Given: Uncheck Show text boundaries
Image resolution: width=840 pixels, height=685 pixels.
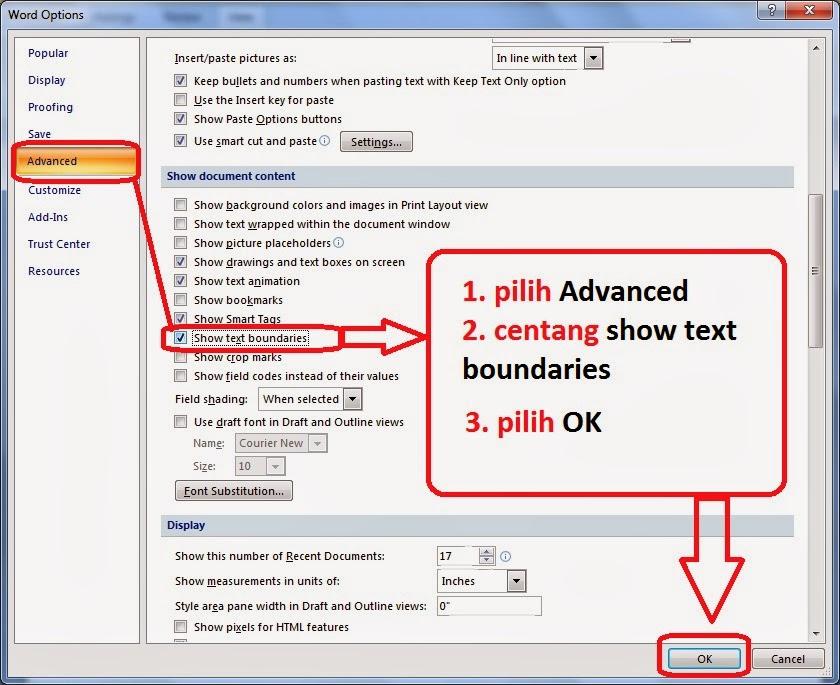Looking at the screenshot, I should pyautogui.click(x=181, y=338).
